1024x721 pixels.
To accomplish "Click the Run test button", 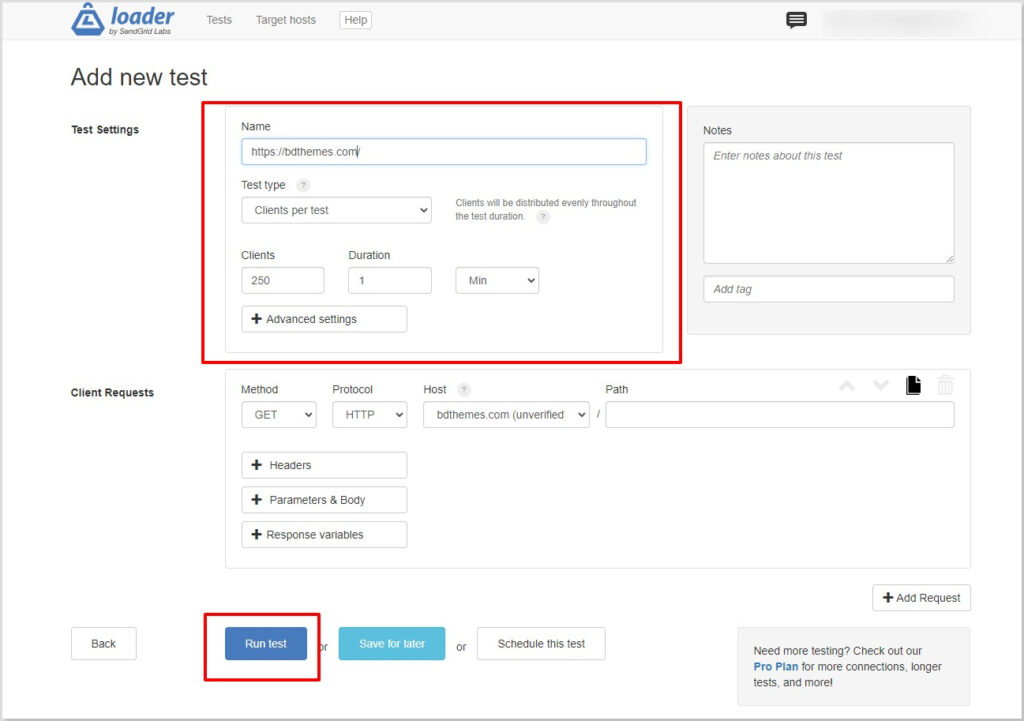I will [266, 644].
